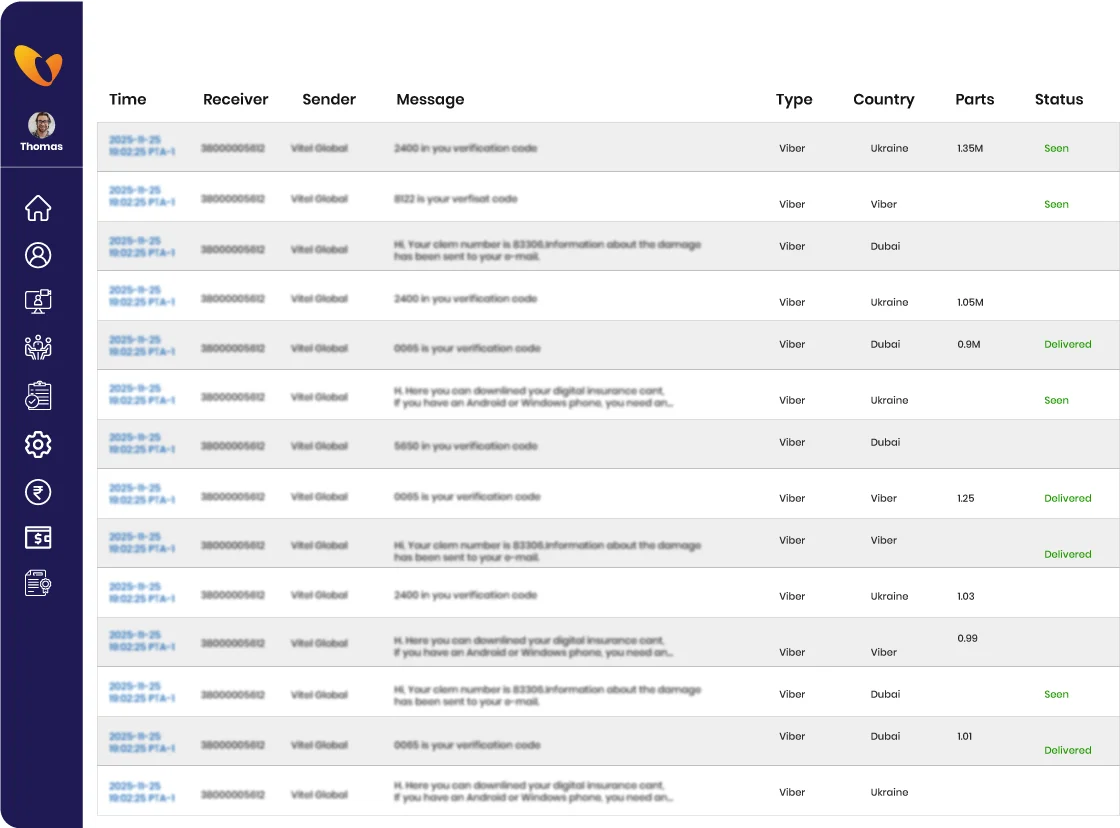Click the green Seen status on first row
Screen dimensions: 1120x828
point(1056,148)
